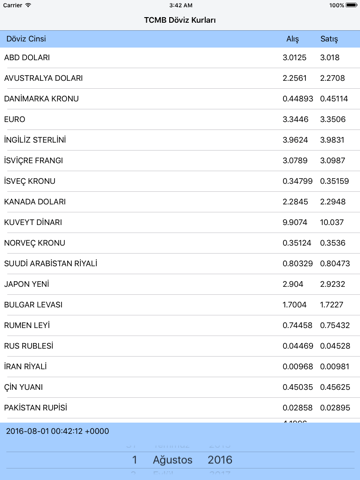Select the EURO currency row

coord(180,119)
